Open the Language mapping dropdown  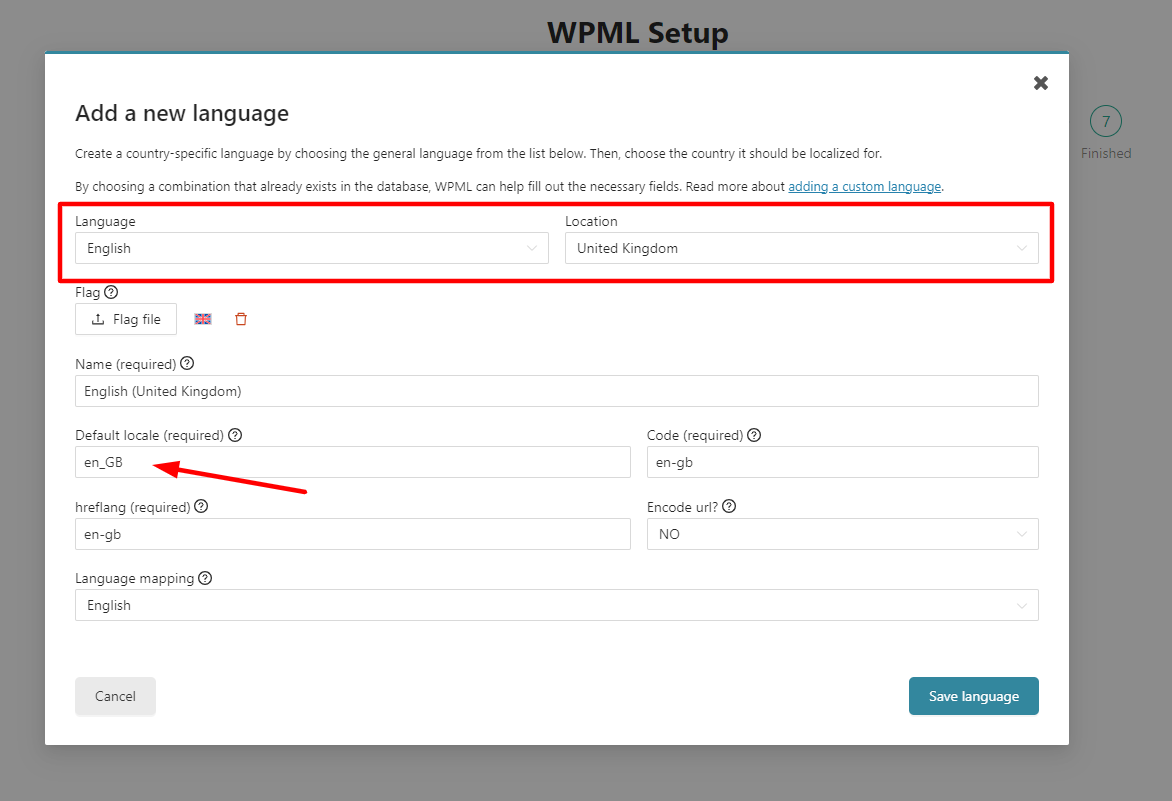(557, 605)
